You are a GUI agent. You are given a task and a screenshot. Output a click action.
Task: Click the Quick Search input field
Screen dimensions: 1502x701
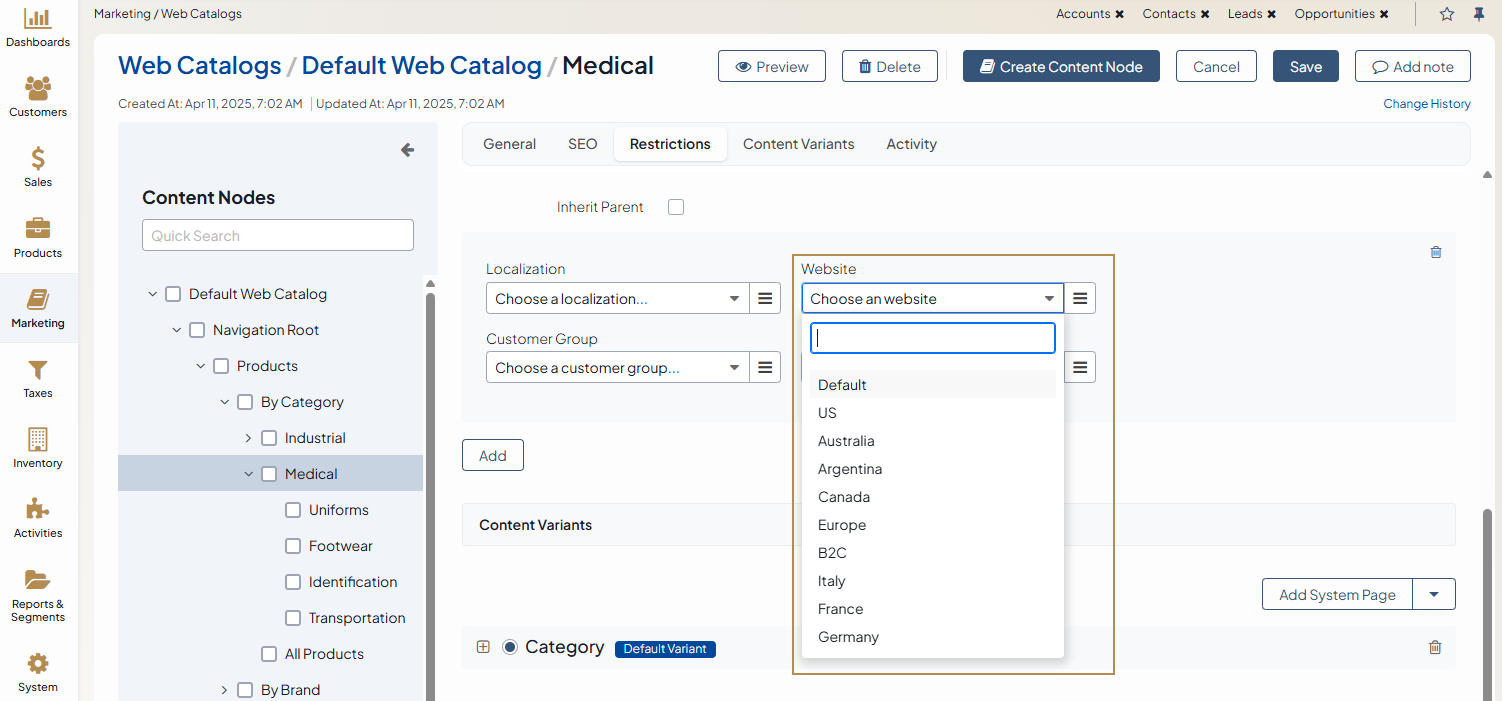pos(278,235)
